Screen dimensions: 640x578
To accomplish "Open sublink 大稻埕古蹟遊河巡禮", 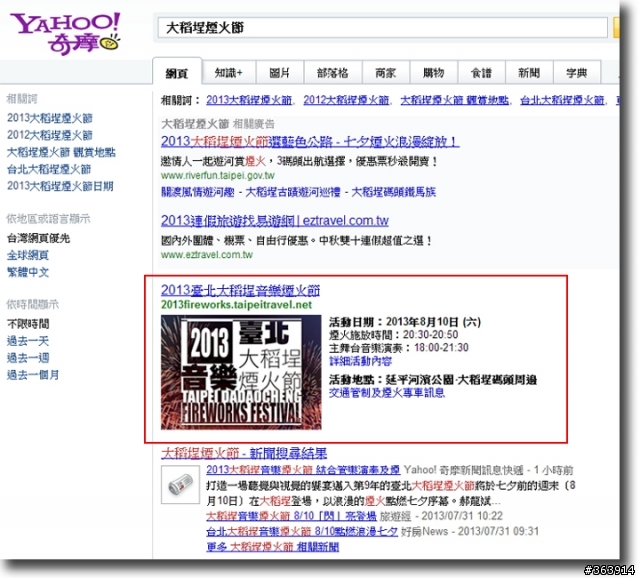I will coord(293,192).
